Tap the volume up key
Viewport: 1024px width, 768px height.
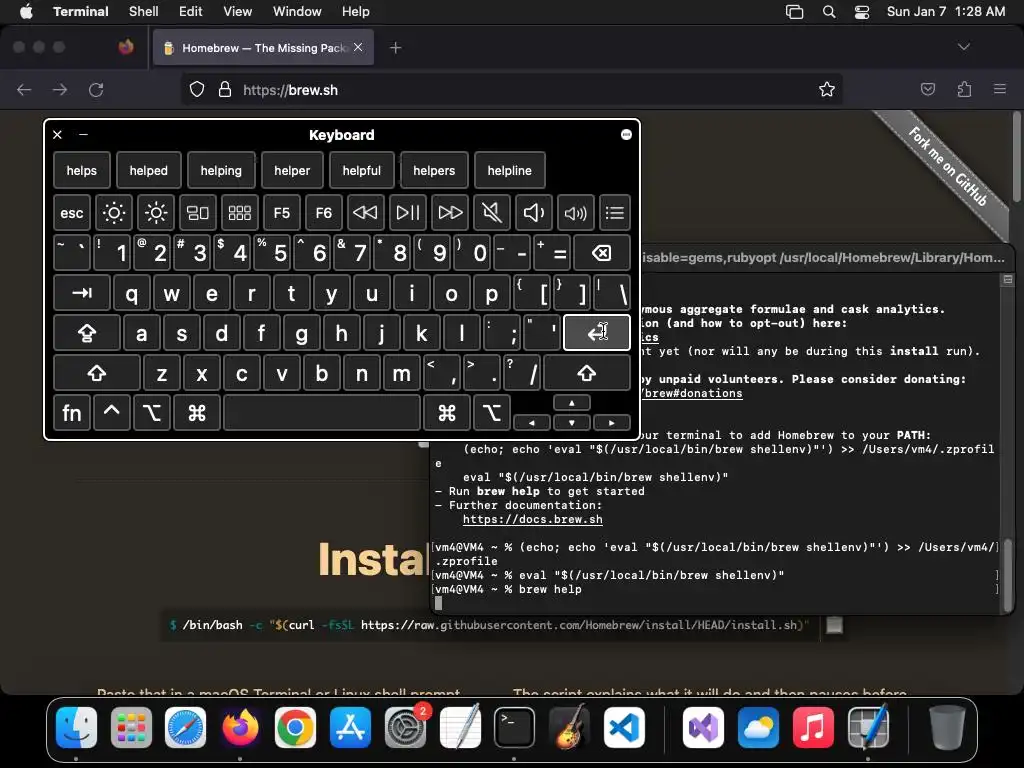click(575, 212)
